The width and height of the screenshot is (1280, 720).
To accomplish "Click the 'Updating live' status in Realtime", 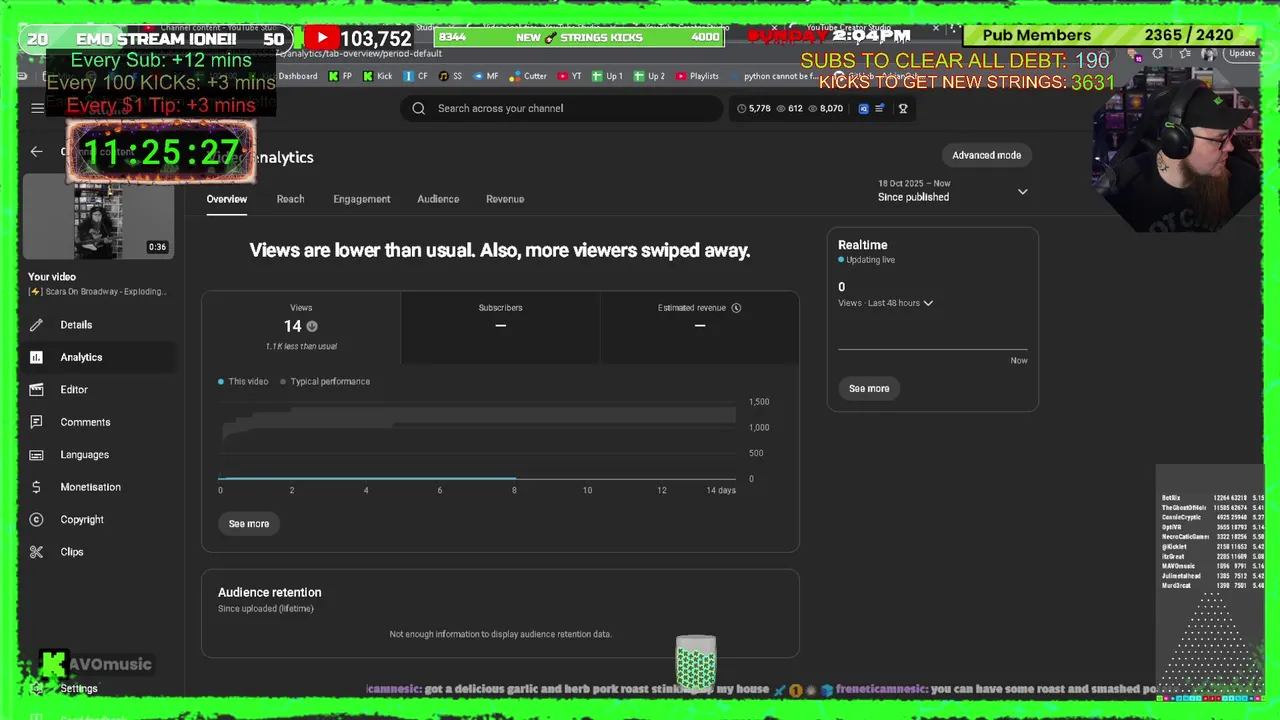I will click(866, 260).
